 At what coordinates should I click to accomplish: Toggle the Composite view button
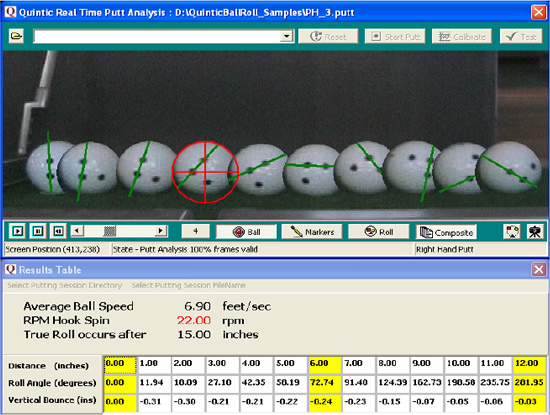point(446,232)
